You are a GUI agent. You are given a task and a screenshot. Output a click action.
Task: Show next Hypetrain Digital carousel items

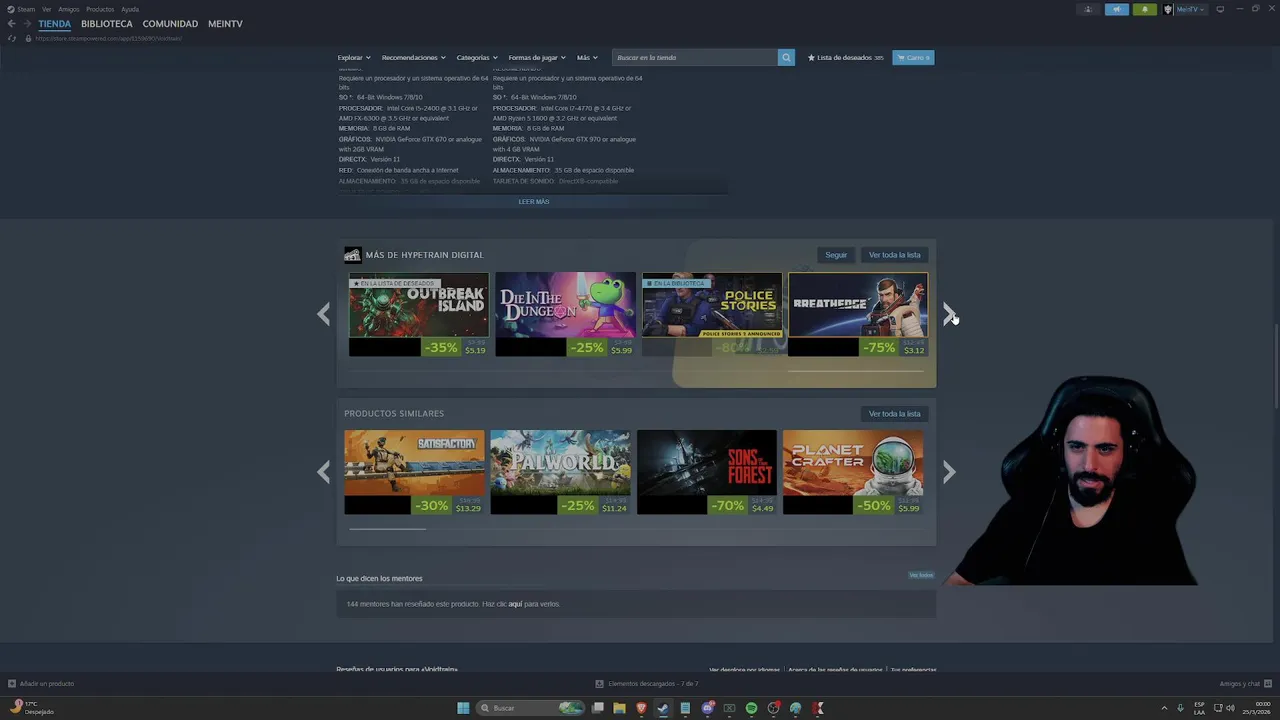pos(949,314)
